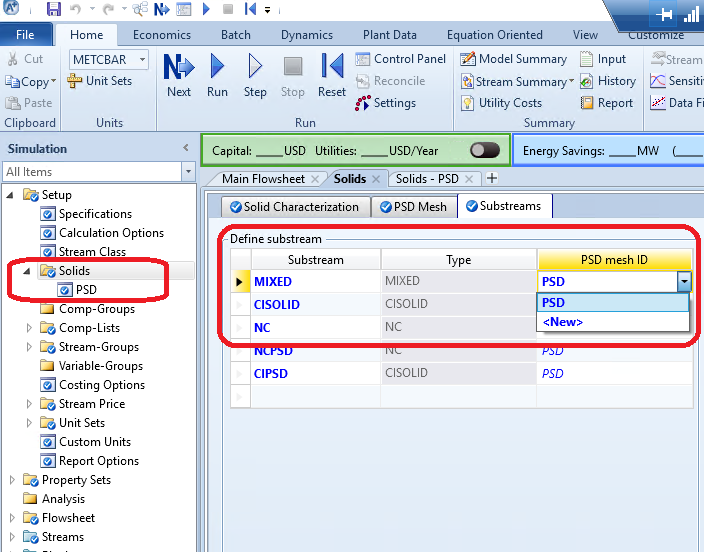
Task: Collapse the Solids folder
Action: [x=27, y=271]
